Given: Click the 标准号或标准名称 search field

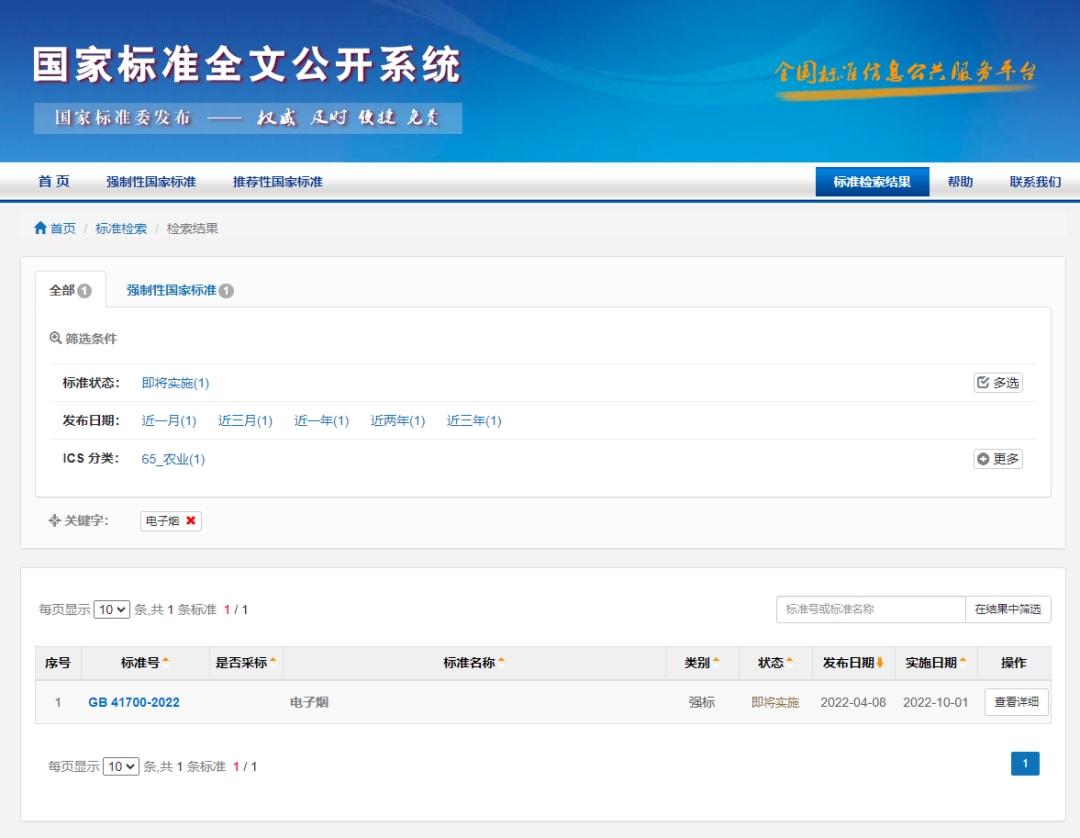Looking at the screenshot, I should click(x=870, y=609).
